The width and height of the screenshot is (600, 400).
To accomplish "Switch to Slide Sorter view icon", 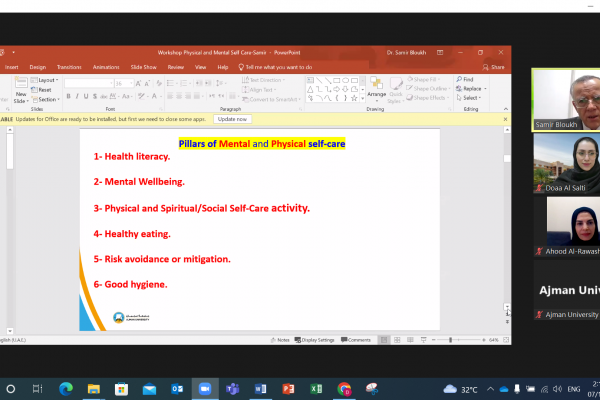I will [x=397, y=340].
